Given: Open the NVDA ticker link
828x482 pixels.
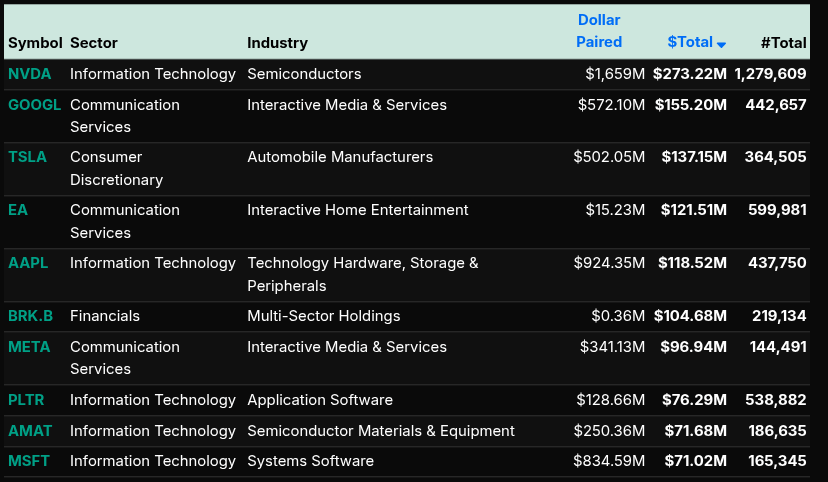Looking at the screenshot, I should coord(29,74).
